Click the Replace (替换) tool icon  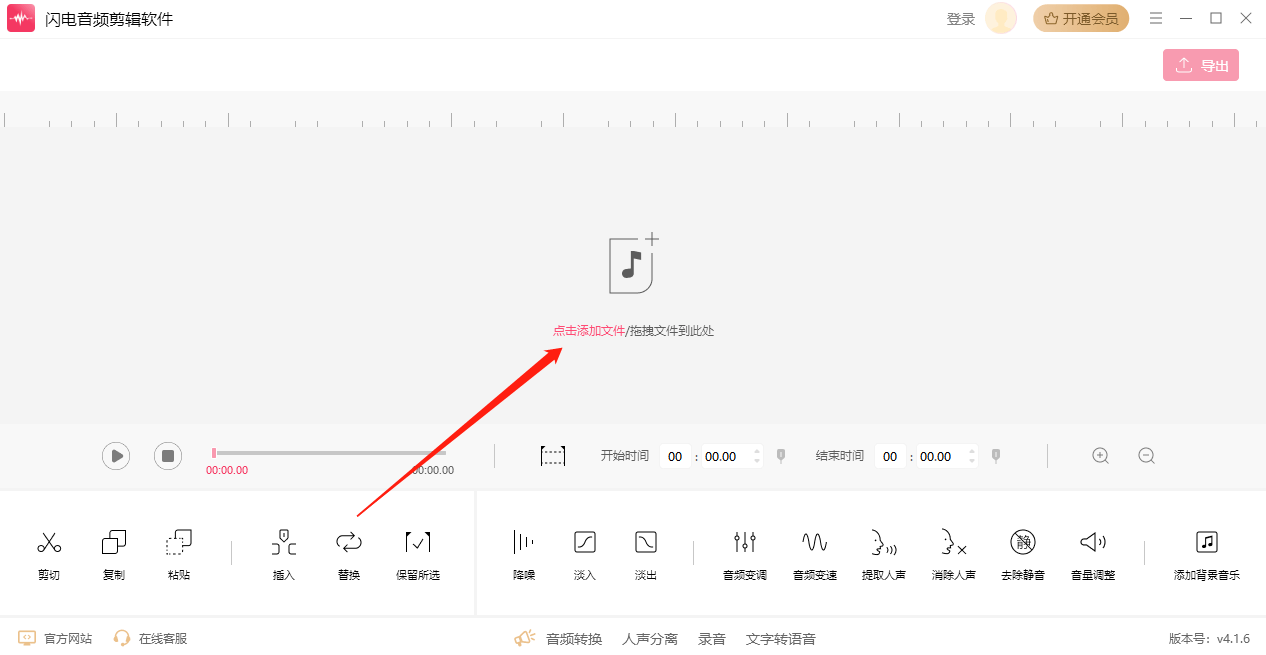(x=349, y=543)
